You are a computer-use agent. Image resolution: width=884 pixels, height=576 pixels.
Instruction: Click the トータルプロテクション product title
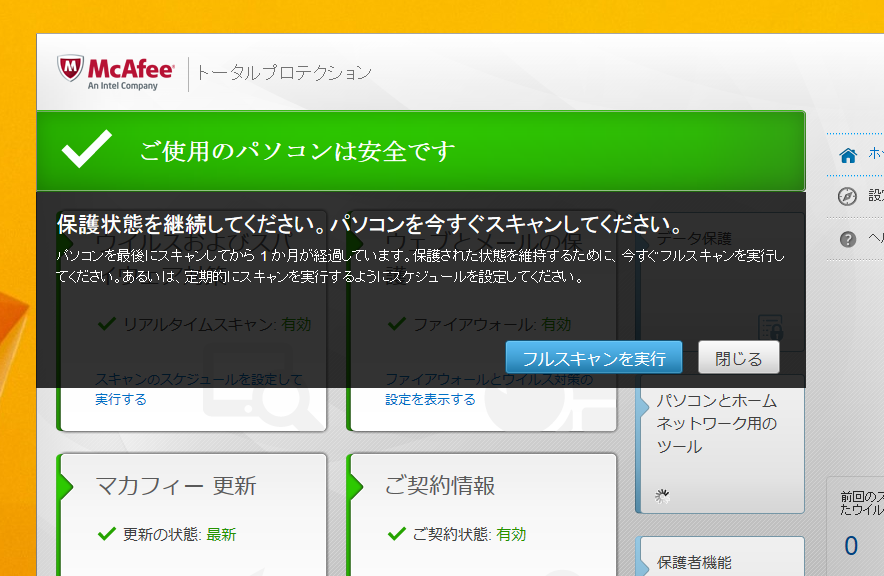pos(284,73)
